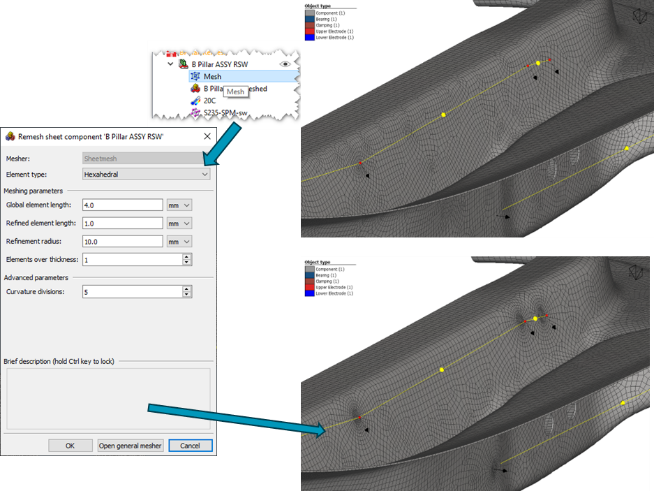This screenshot has height=491, width=654.
Task: Open unit dropdown for Global element length
Action: [x=180, y=205]
